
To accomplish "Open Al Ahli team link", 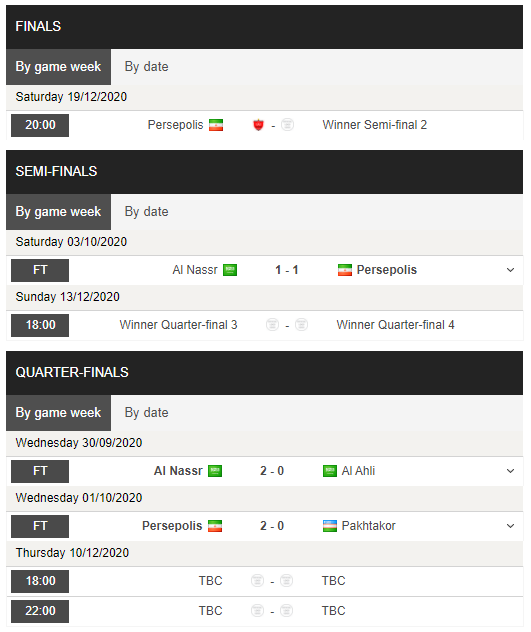I will click(358, 471).
